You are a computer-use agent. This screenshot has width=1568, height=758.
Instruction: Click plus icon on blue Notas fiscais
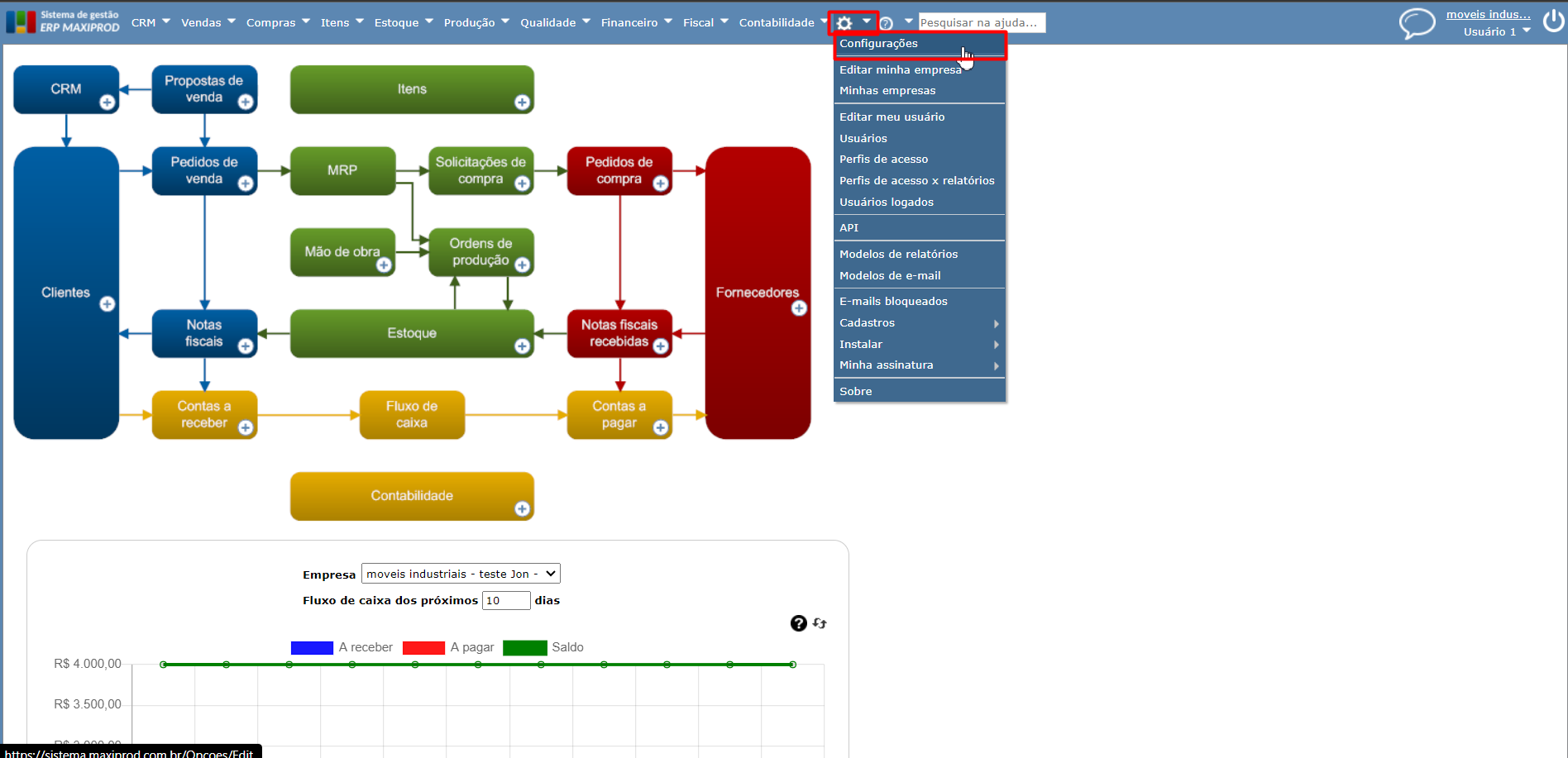(246, 346)
